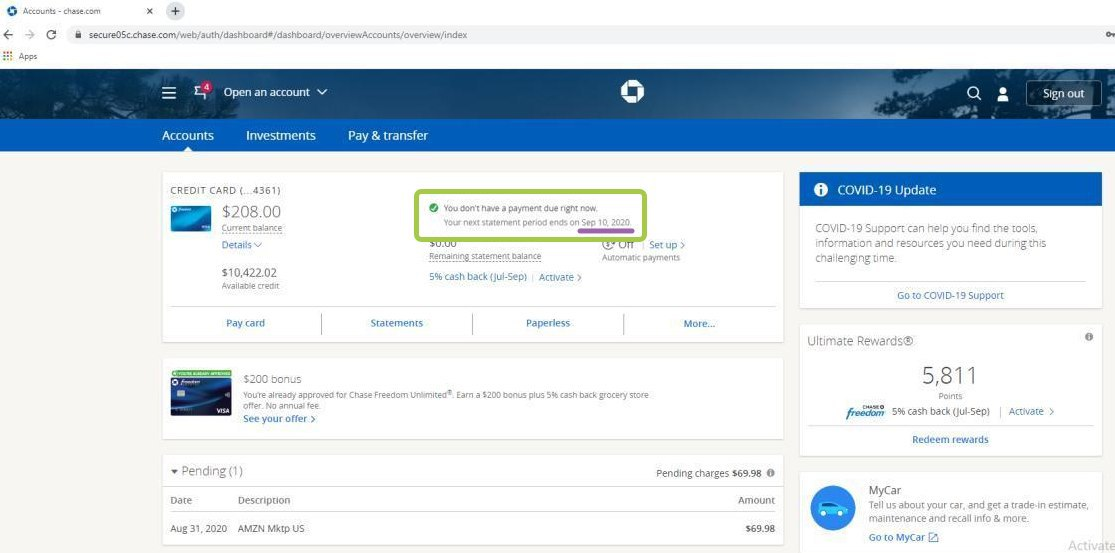
Task: Click the Pay card link
Action: click(x=245, y=323)
